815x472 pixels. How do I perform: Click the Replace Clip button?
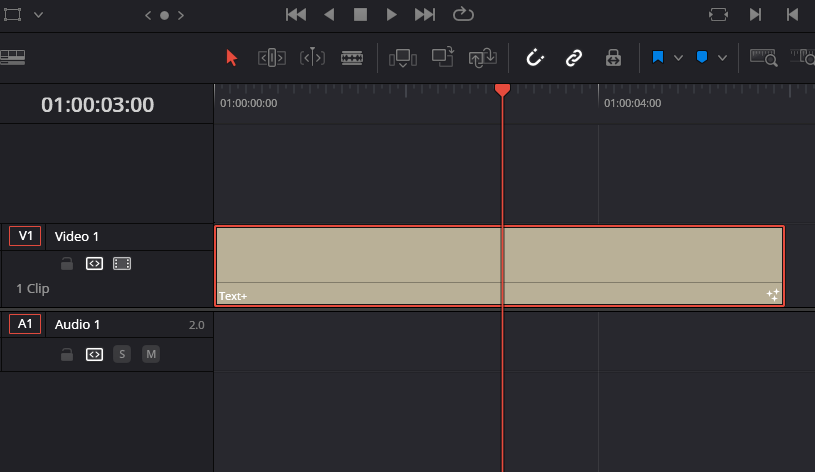[482, 58]
